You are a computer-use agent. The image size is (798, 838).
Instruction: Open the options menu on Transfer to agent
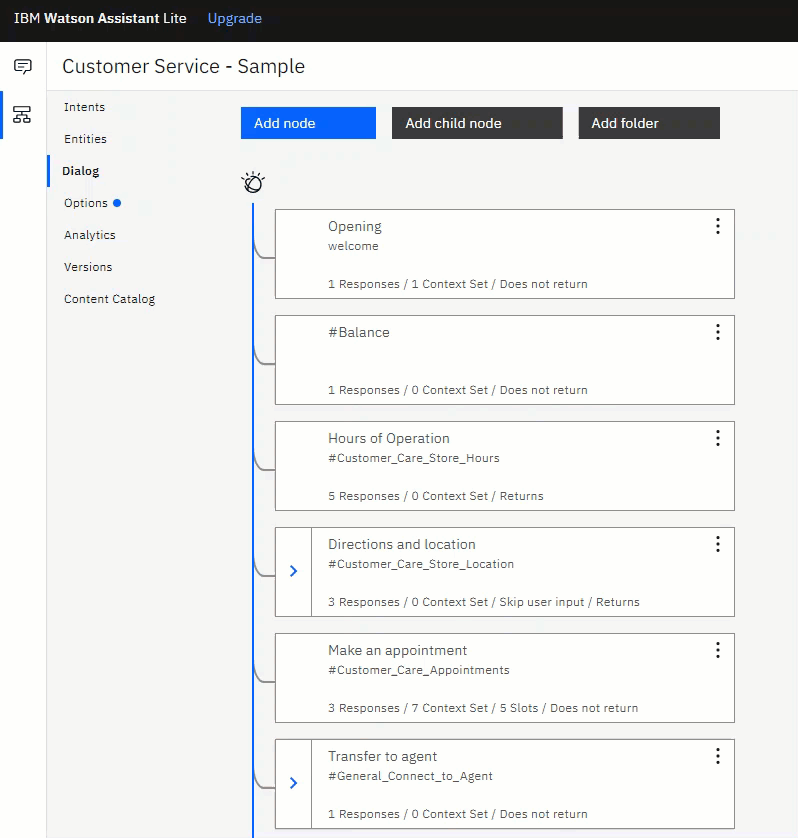(x=718, y=756)
